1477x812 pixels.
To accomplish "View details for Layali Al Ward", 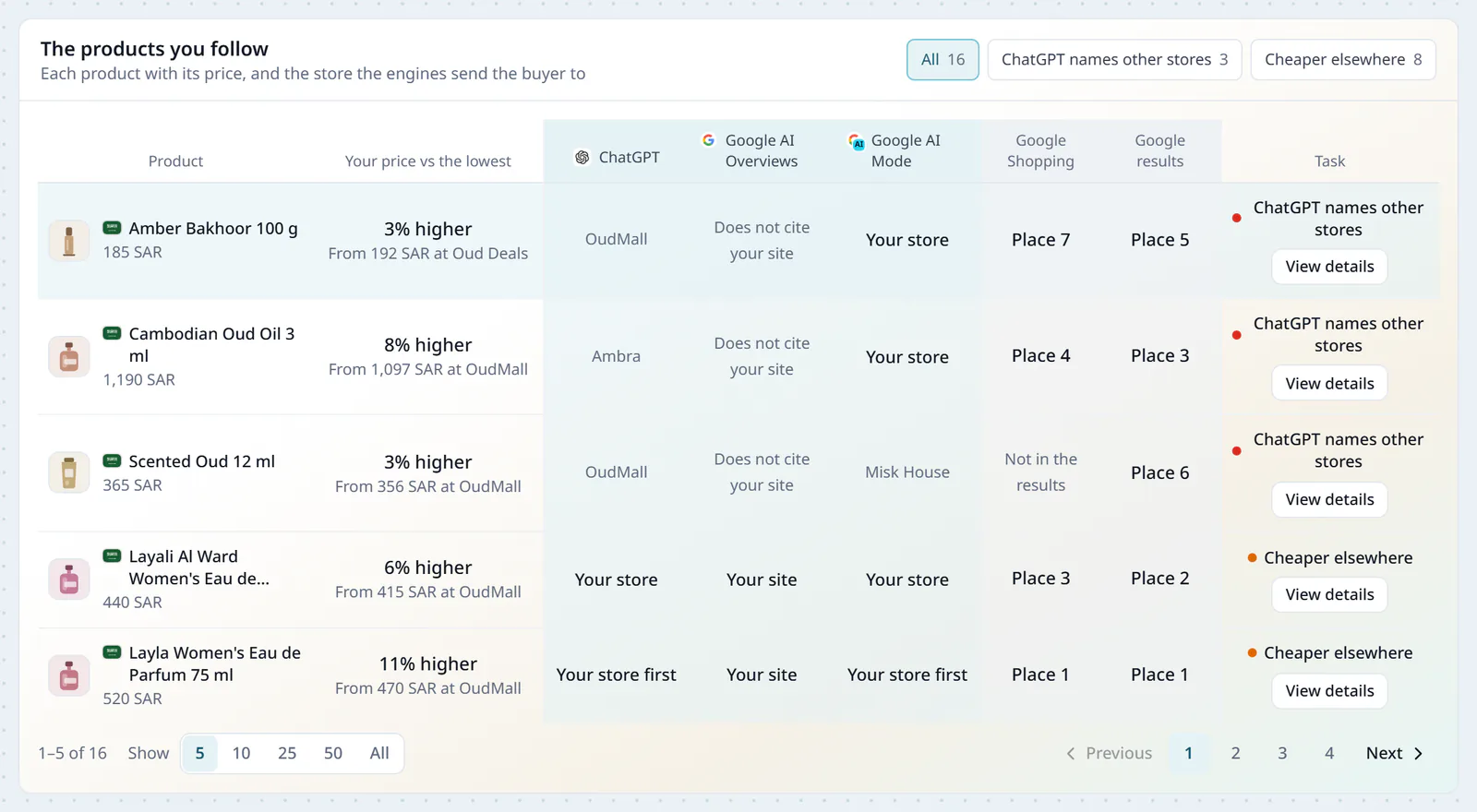I will 1329,595.
